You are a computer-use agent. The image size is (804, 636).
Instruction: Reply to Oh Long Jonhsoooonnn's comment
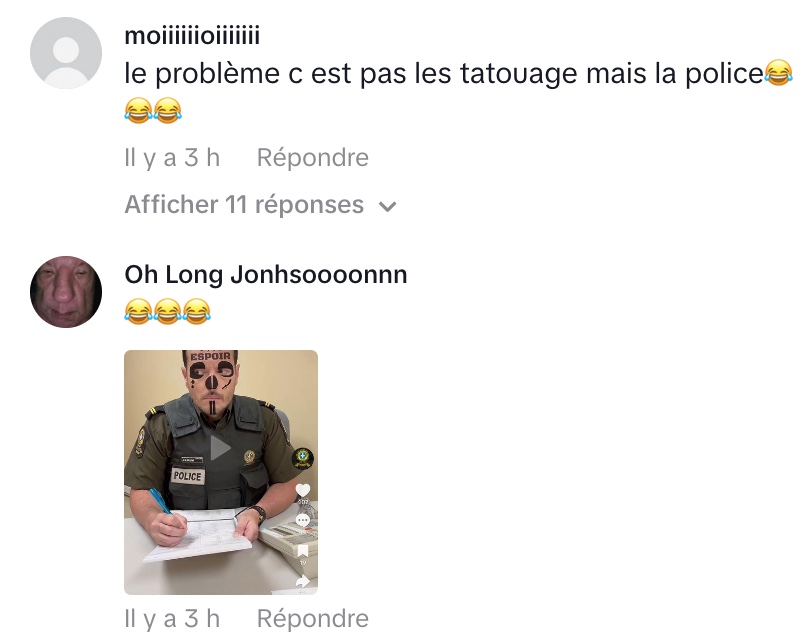[312, 619]
